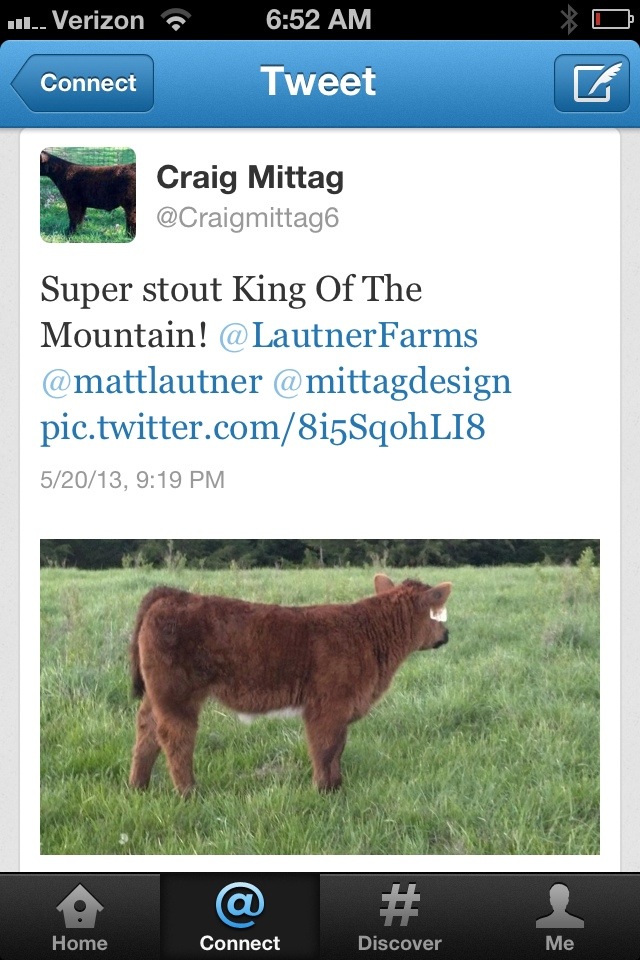Open the Discover tab
Screen dimensions: 640x960
[x=400, y=918]
